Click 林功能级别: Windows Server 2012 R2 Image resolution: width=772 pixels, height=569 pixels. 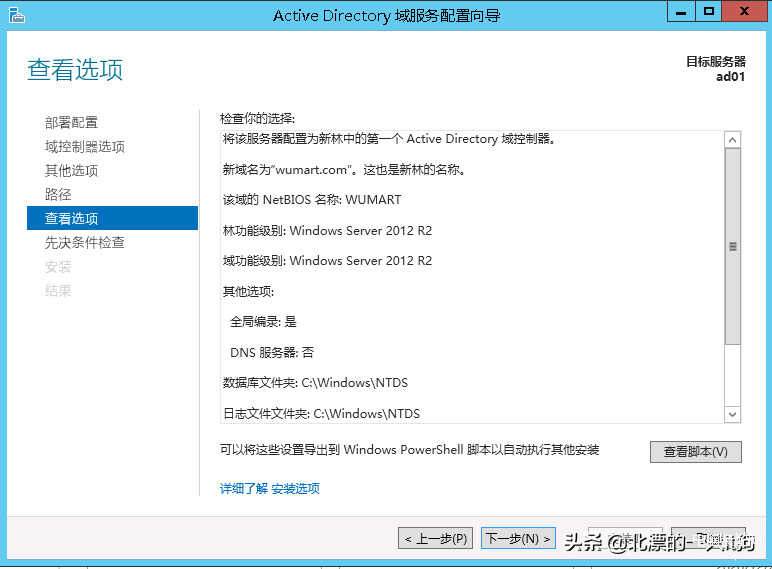pyautogui.click(x=327, y=231)
